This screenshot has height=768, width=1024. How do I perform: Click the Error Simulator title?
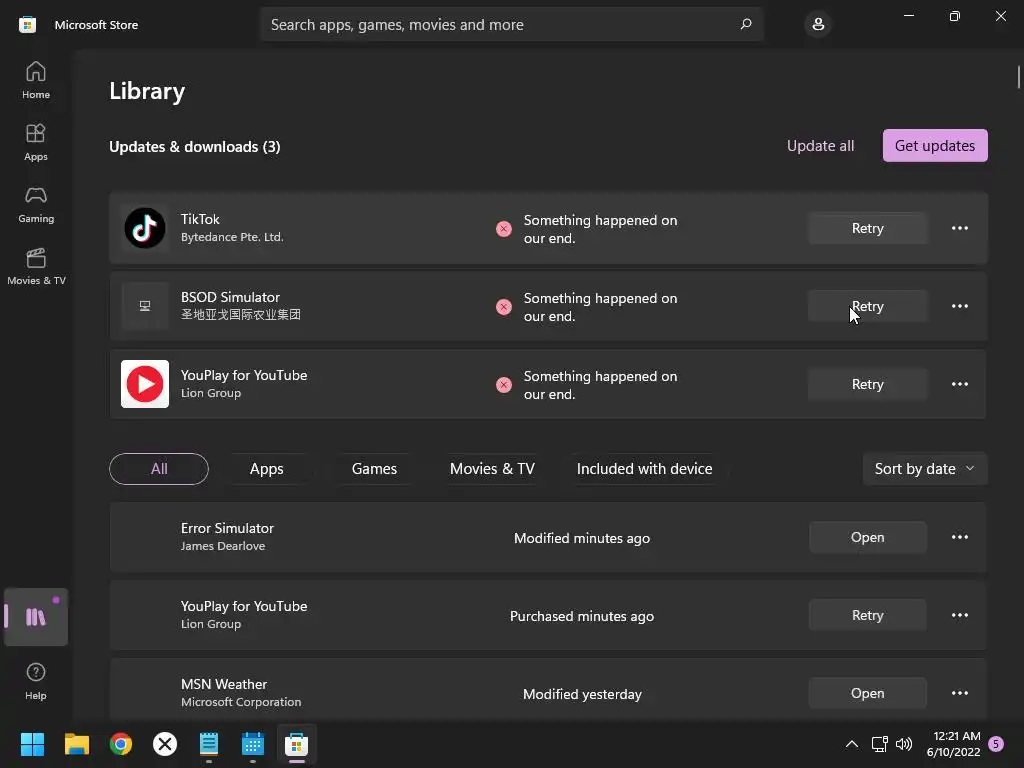coord(227,528)
